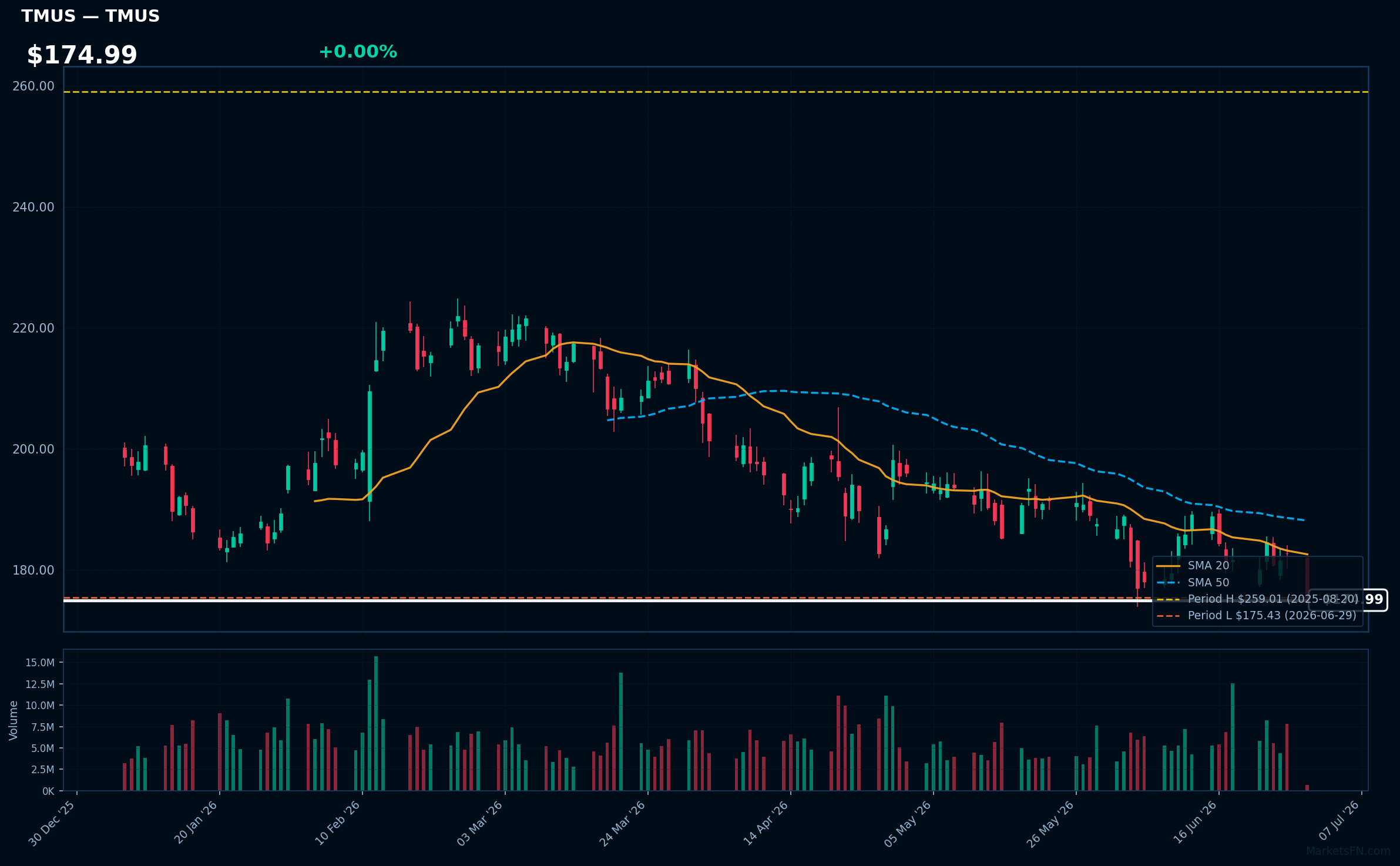Screen dimensions: 1400x866
Task: Click the Period L $175.43 legend entry
Action: (1257, 616)
